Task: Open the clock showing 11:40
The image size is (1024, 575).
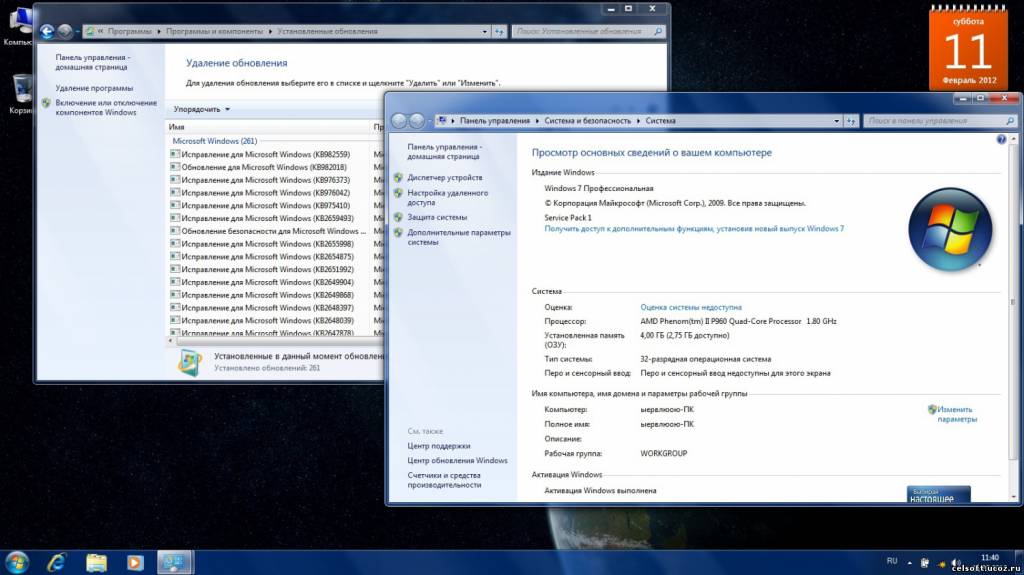Action: [989, 558]
